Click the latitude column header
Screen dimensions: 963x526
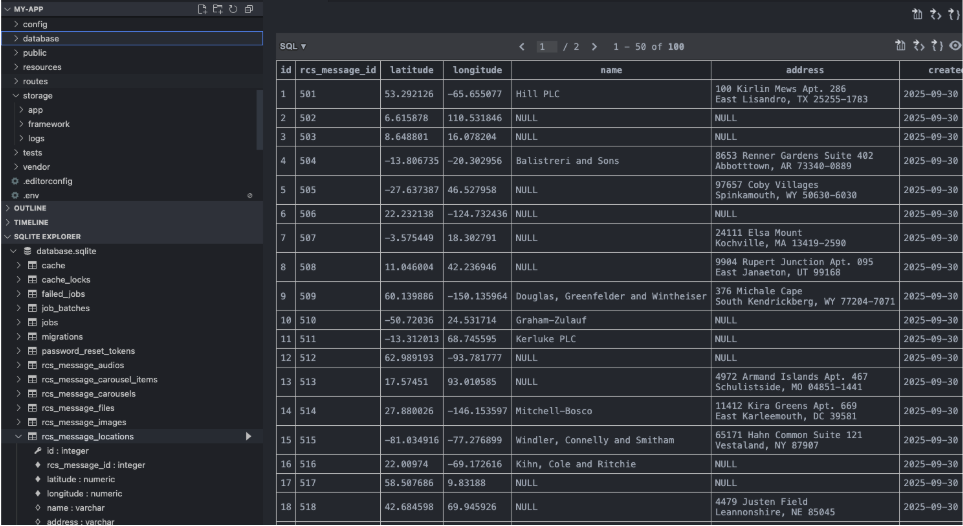coord(411,70)
